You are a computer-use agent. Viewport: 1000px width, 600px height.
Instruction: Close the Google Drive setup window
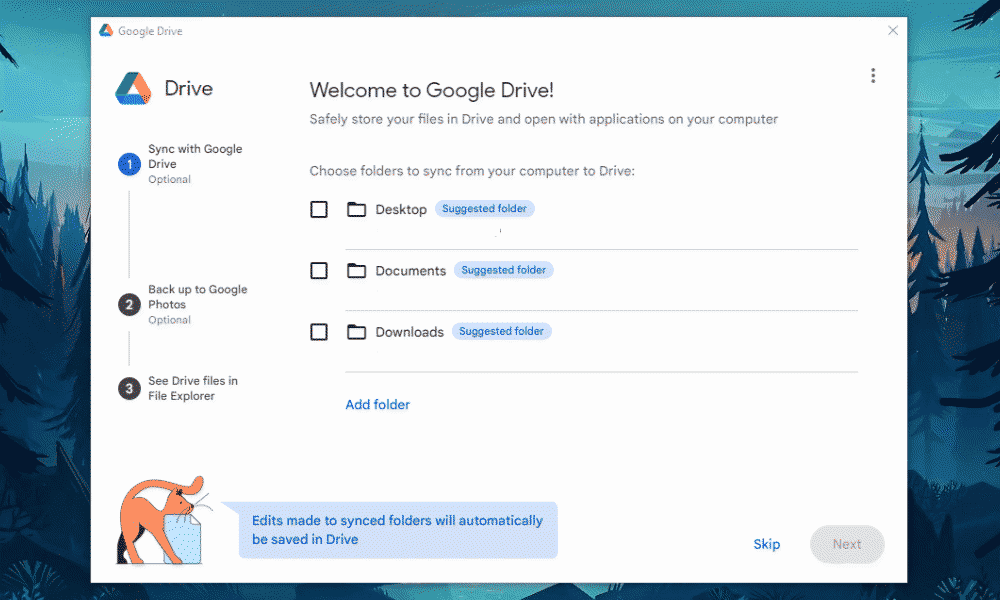pos(893,31)
